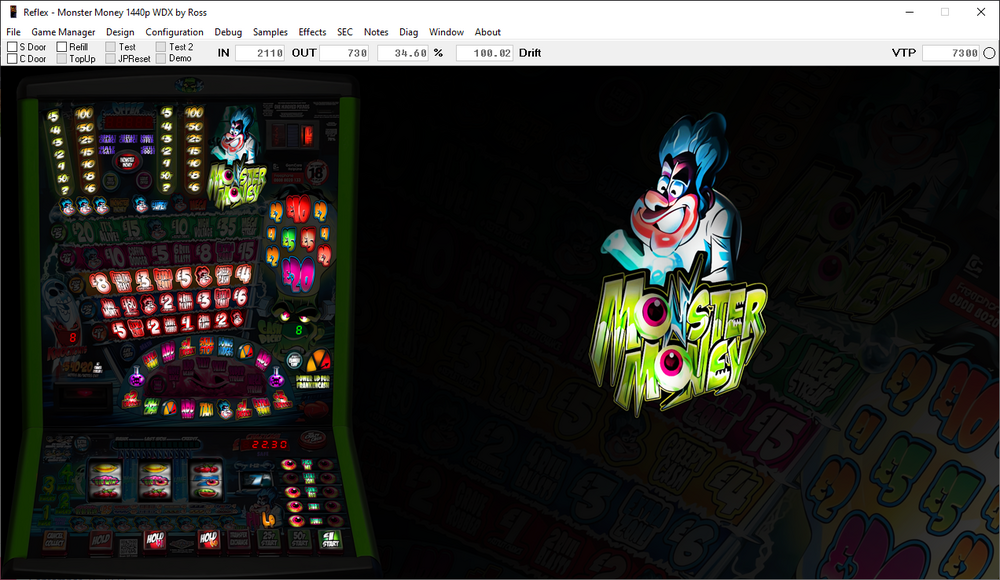Click the round red button beside the bank display

[312, 439]
